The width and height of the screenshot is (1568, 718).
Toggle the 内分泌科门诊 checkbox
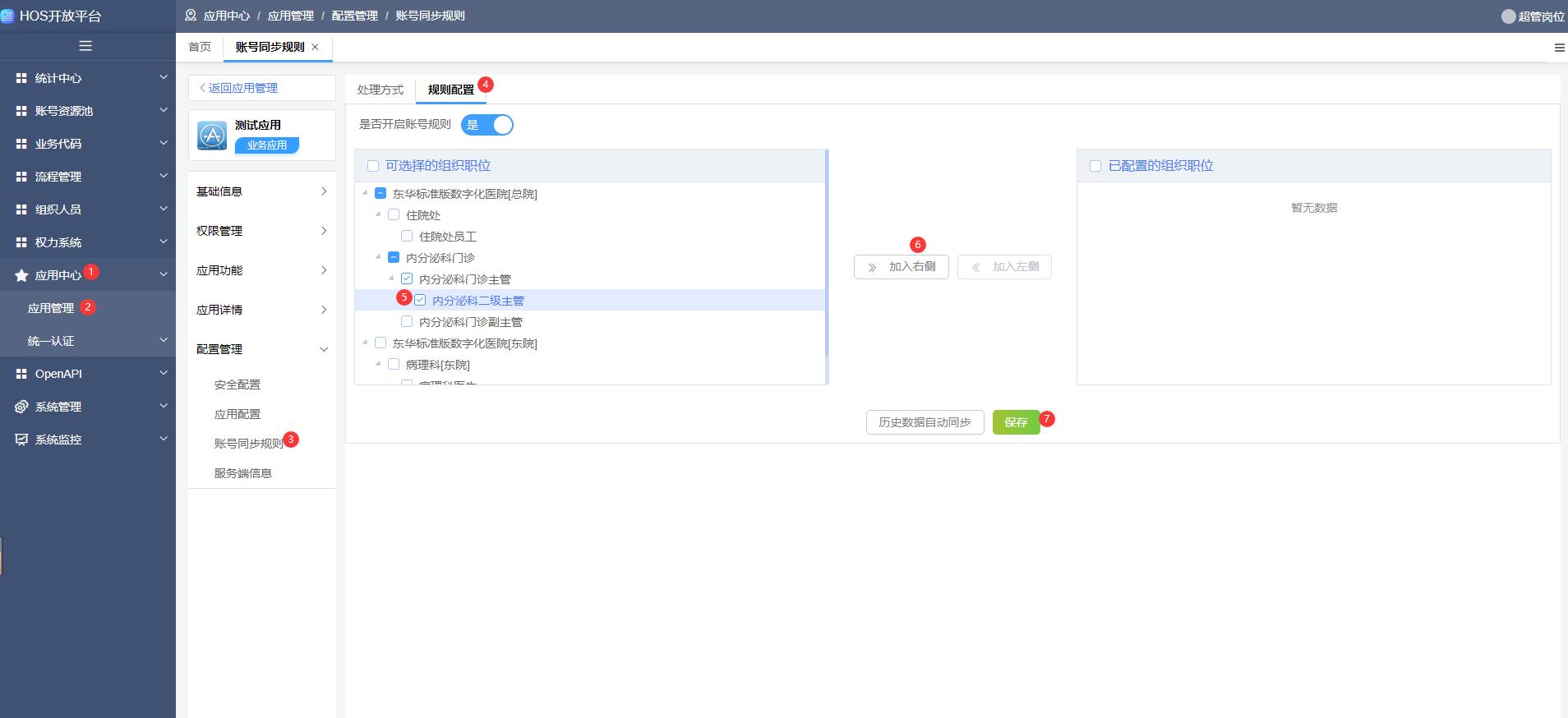point(394,258)
